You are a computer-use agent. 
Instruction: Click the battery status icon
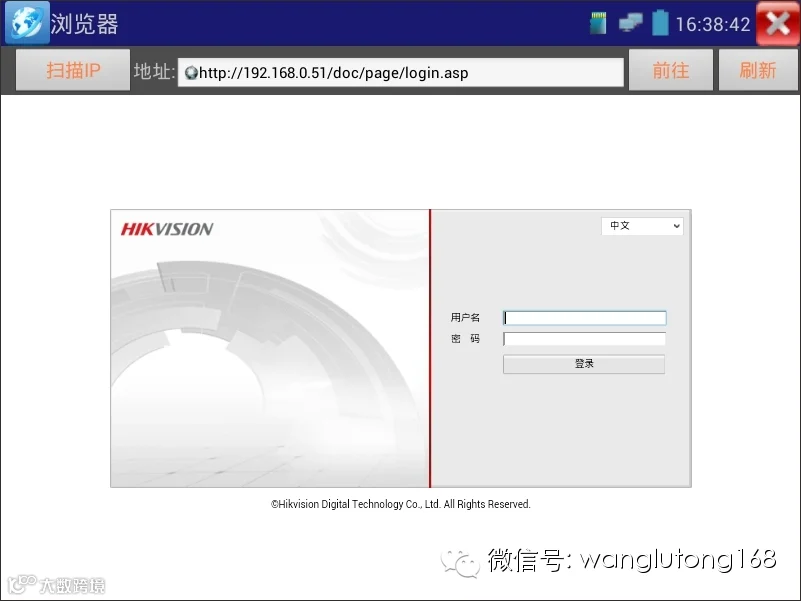pos(660,22)
